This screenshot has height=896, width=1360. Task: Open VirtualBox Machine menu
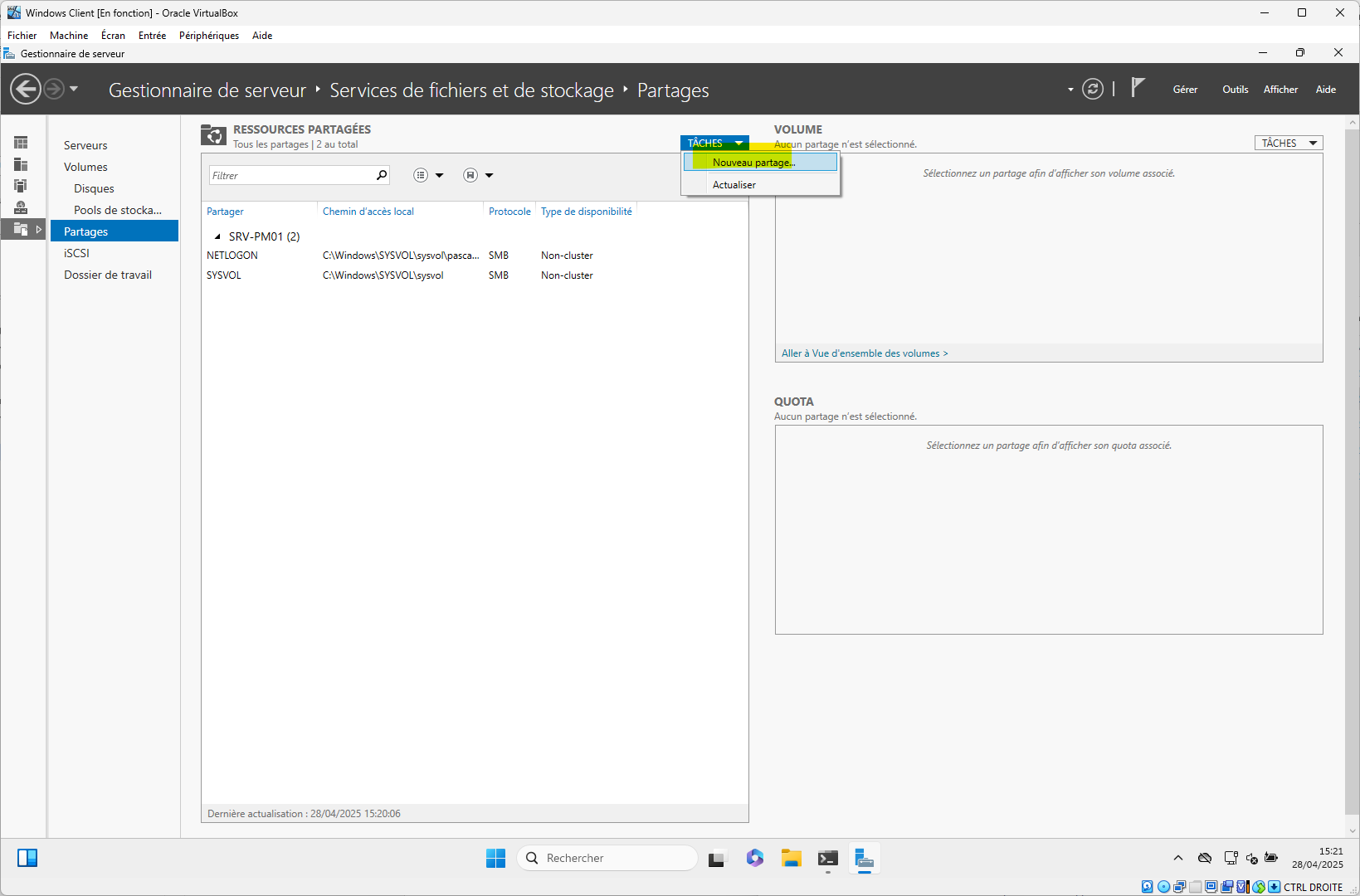(69, 36)
